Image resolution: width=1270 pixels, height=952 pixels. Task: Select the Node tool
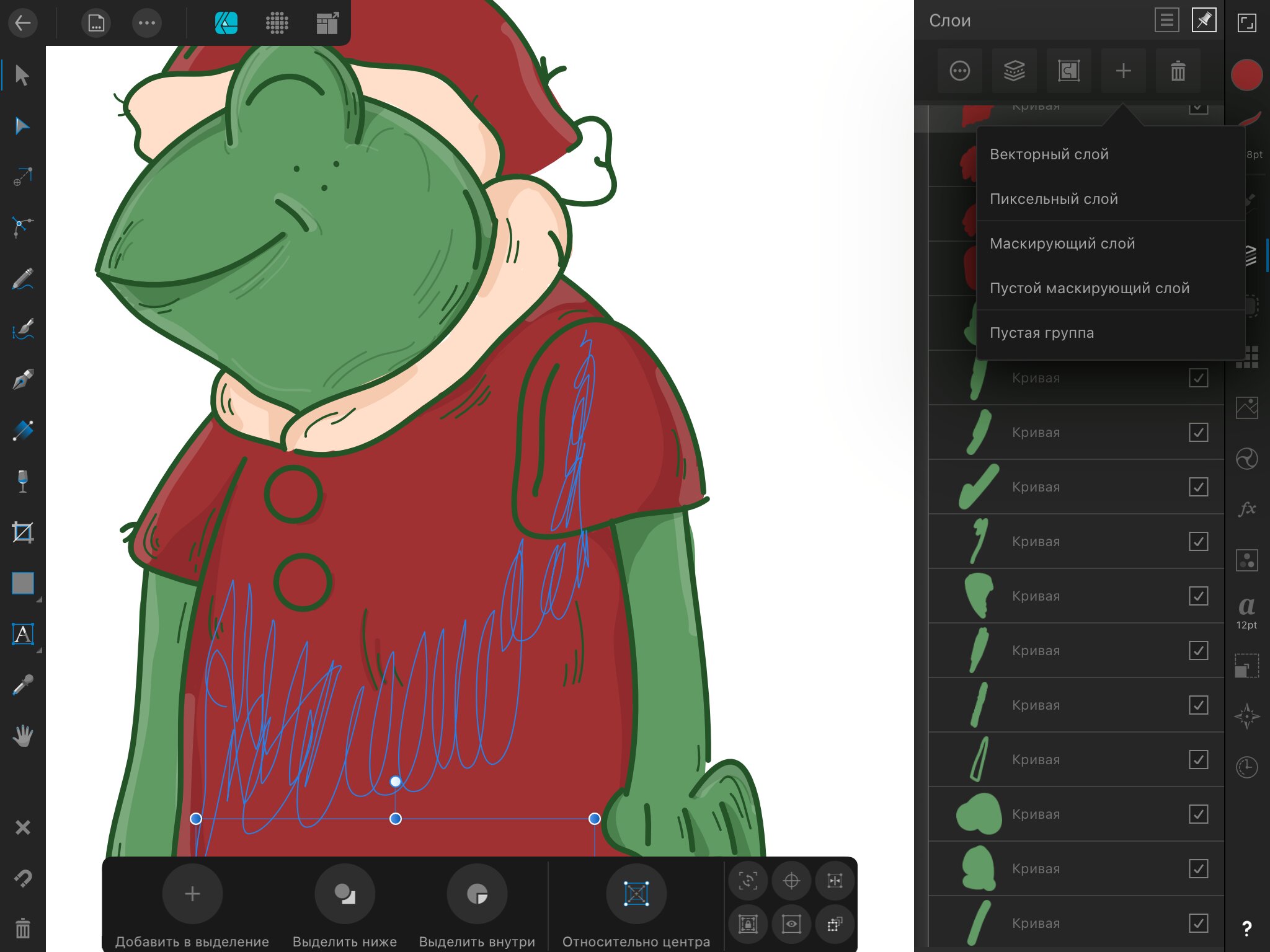coord(23,126)
